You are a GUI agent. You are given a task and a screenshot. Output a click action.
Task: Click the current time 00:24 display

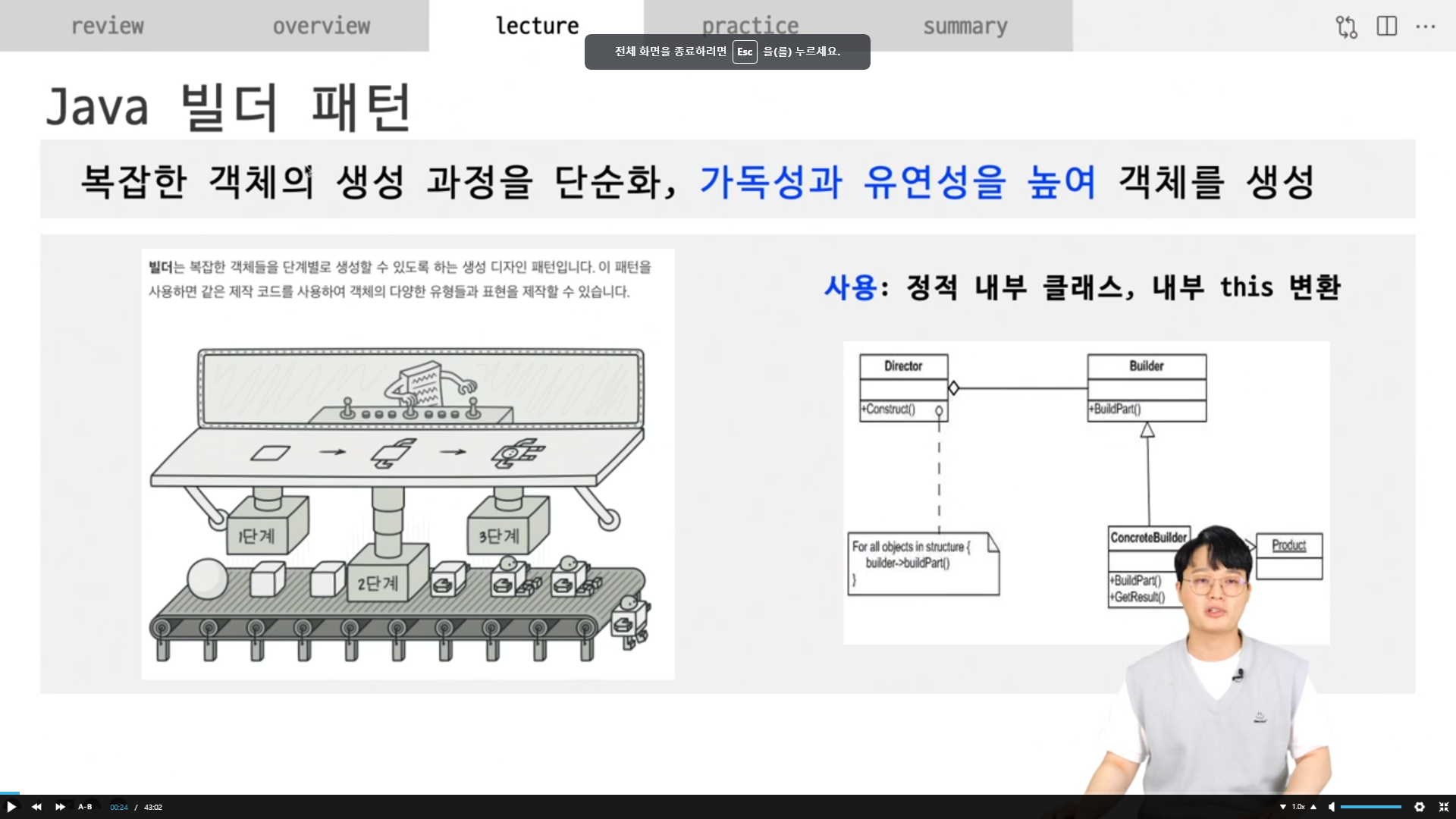tap(119, 807)
